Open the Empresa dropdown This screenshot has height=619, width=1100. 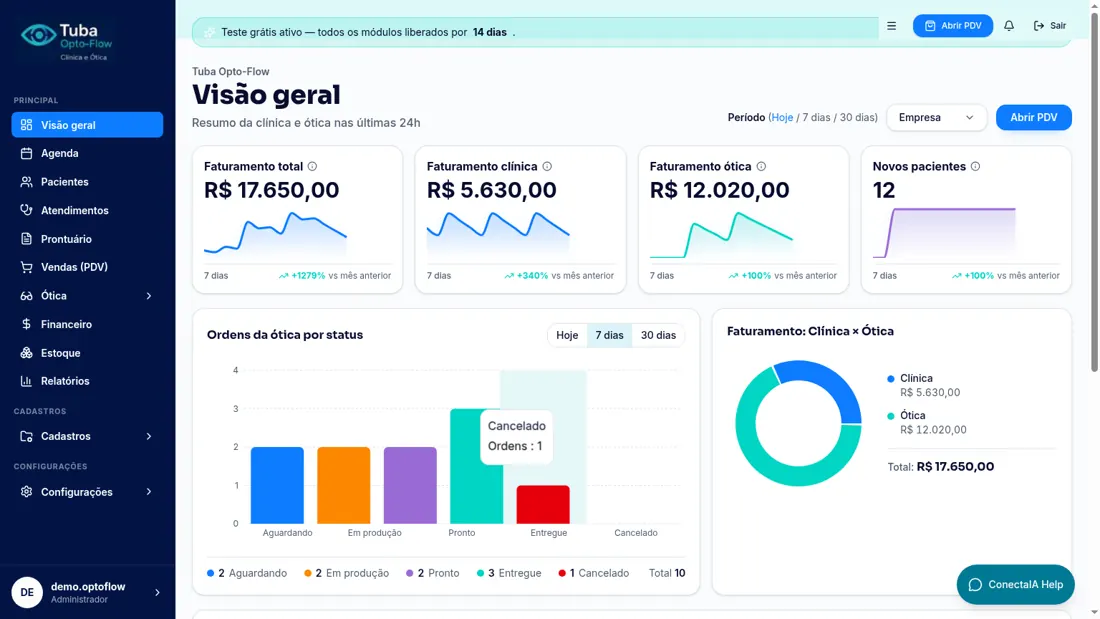pos(937,117)
